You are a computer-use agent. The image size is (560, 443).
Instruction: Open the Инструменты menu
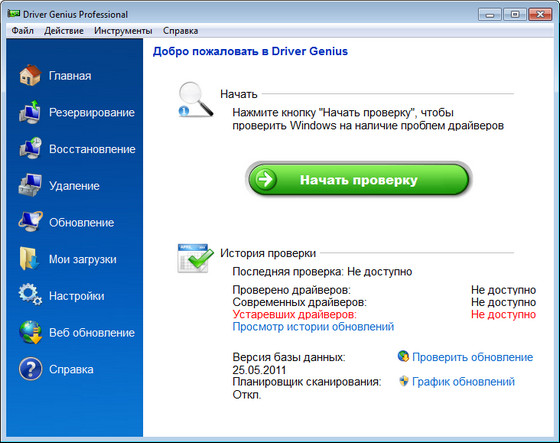coord(123,31)
